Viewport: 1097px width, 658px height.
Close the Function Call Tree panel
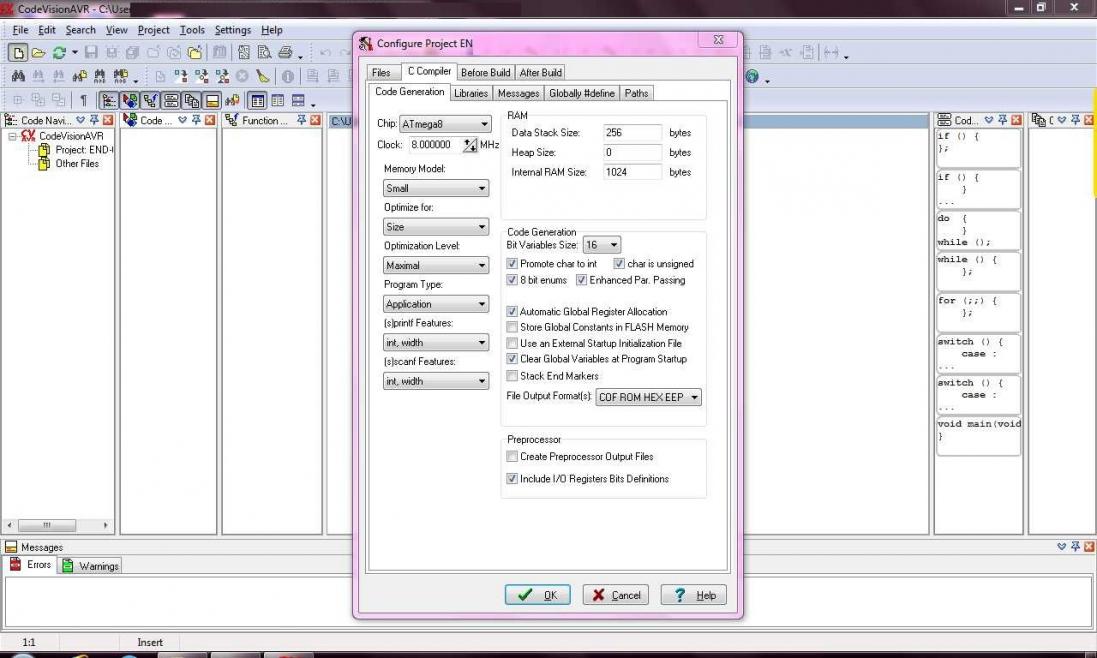tap(316, 120)
